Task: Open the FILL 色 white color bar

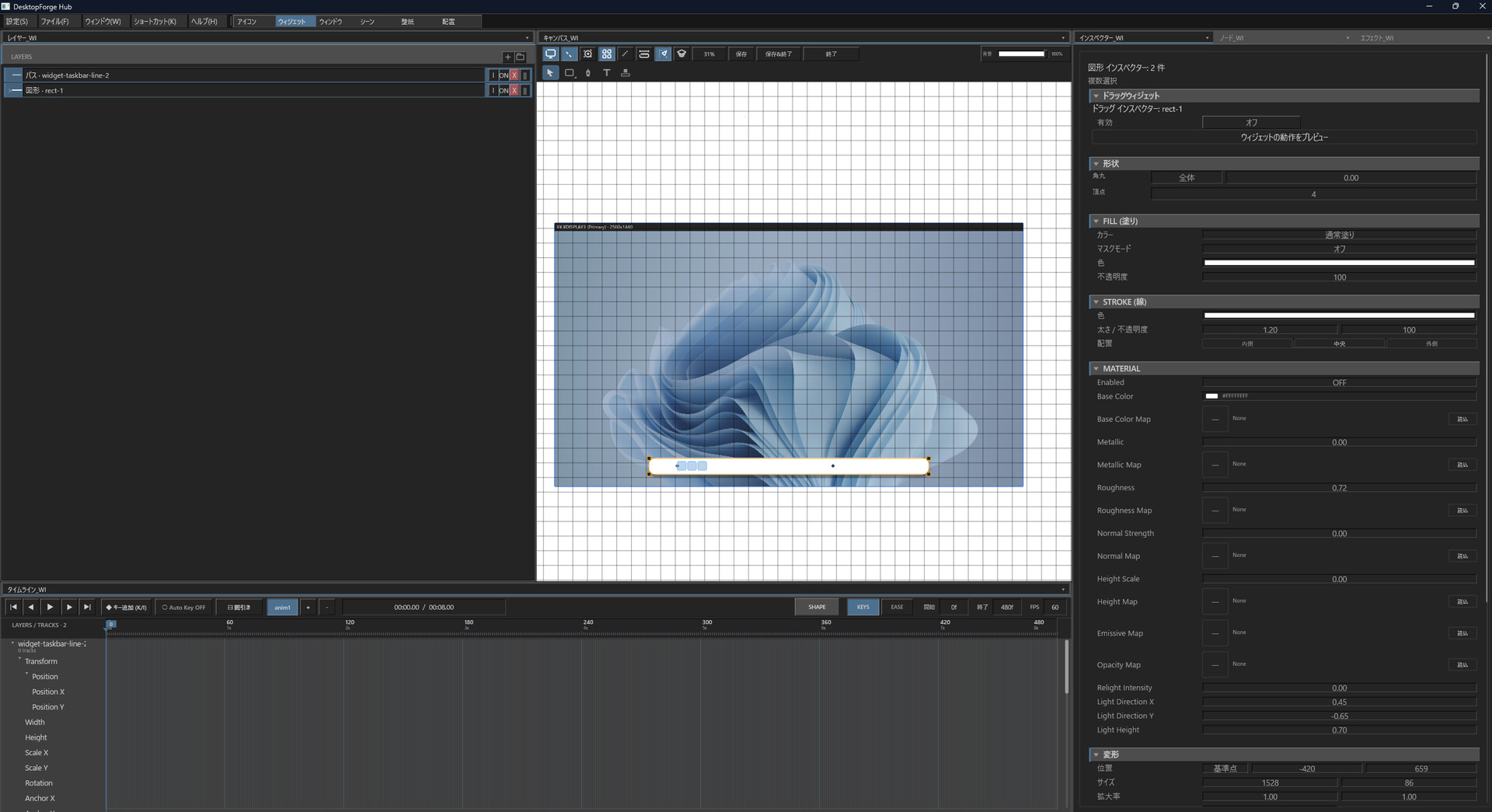Action: [1339, 263]
